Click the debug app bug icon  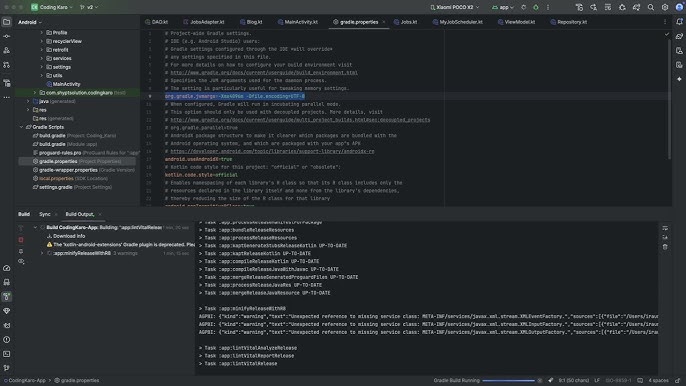(536, 7)
